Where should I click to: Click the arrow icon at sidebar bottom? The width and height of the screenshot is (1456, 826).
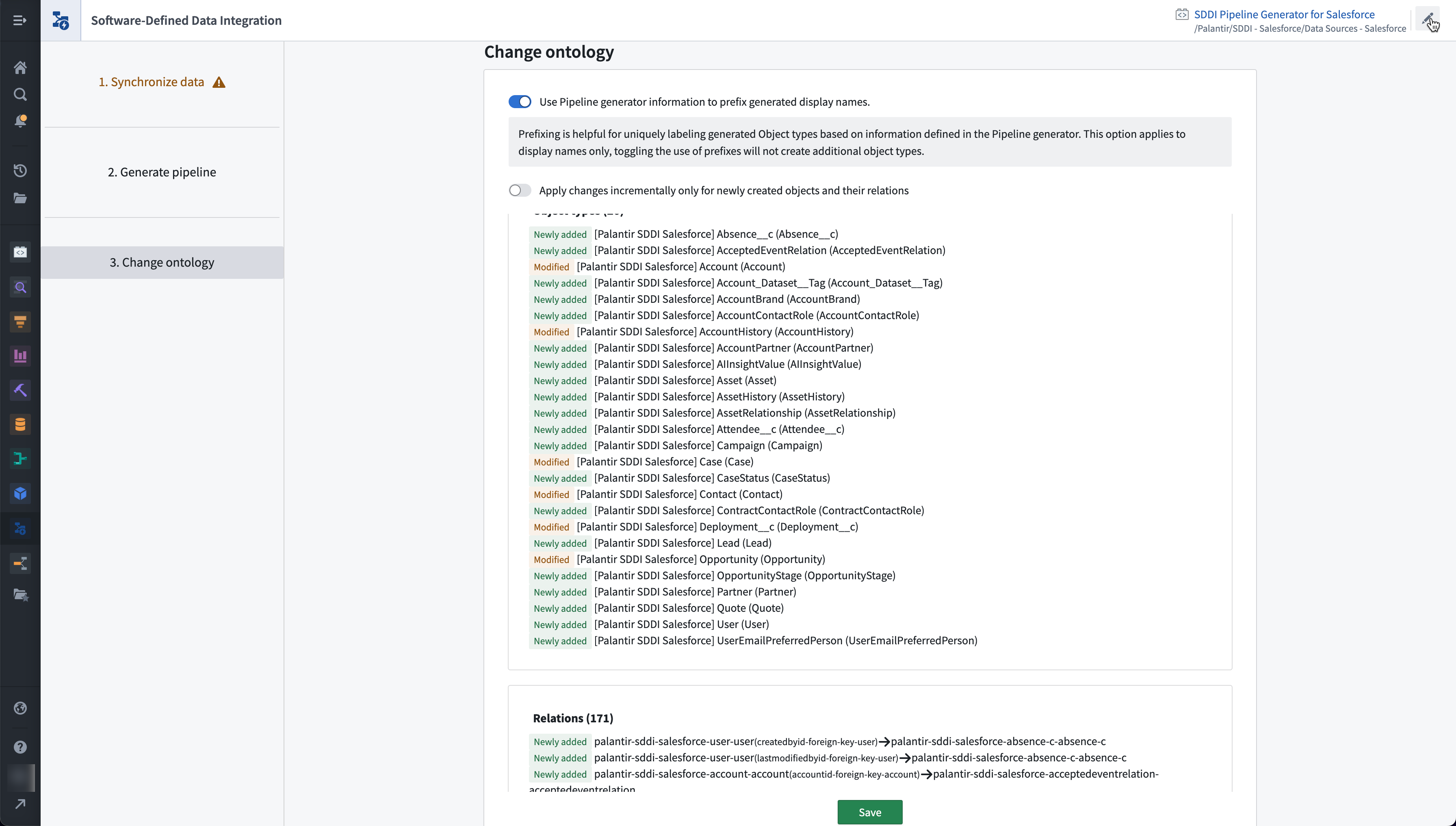(20, 804)
